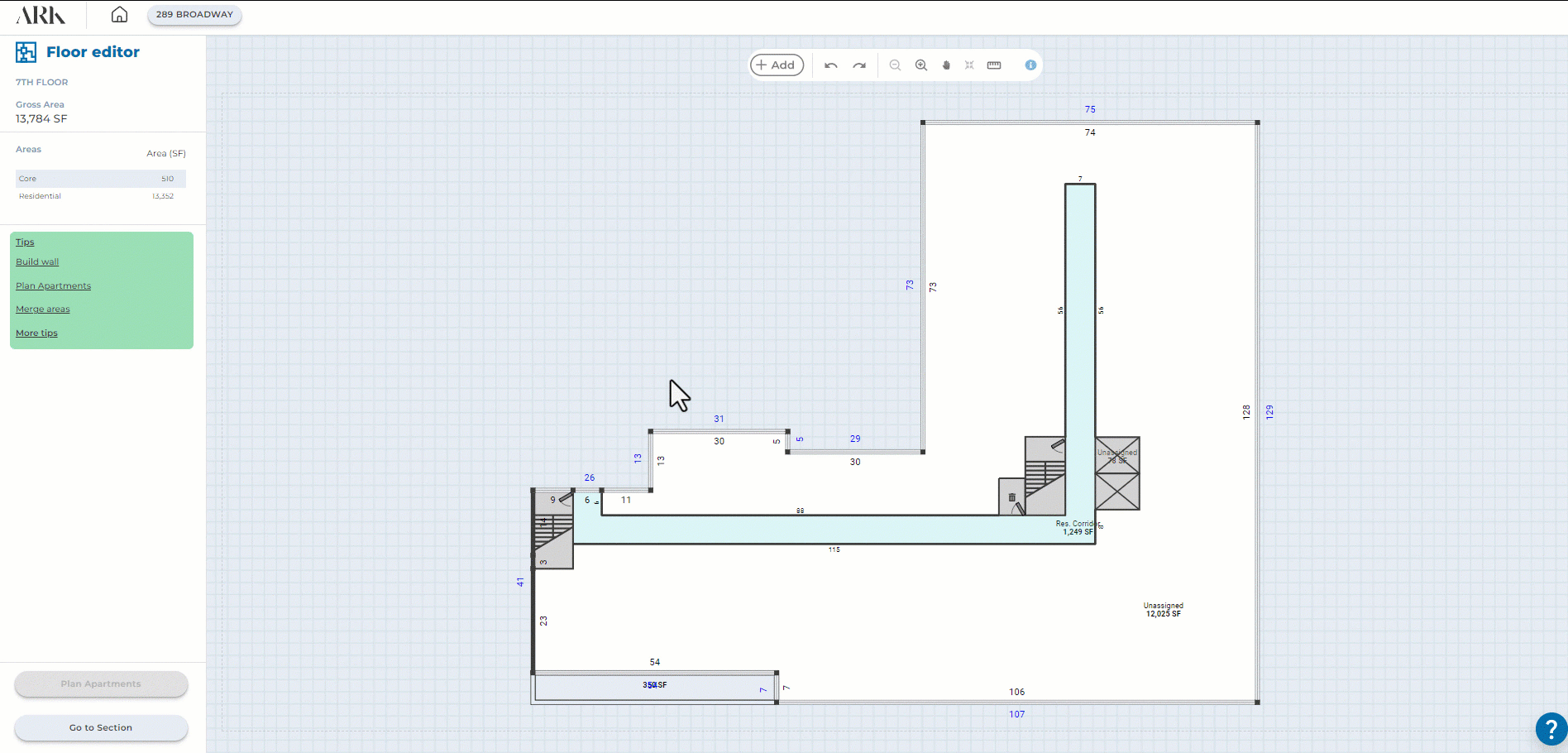
Task: Click the fit-to-screen collapse icon
Action: (969, 65)
